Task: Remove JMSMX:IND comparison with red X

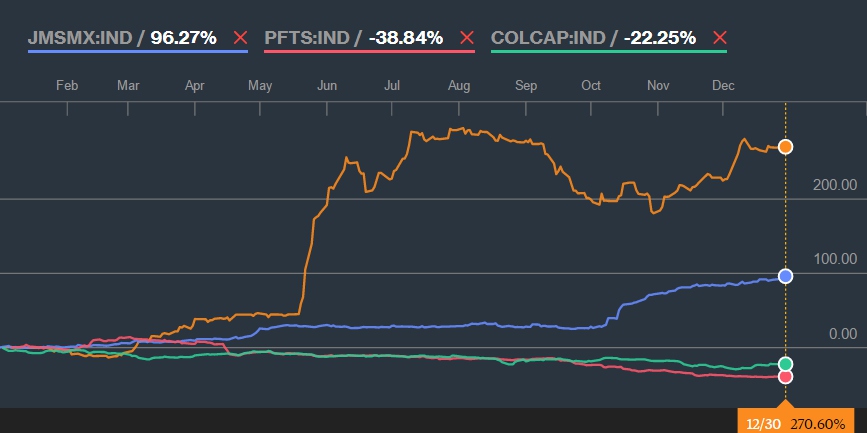Action: pos(241,38)
